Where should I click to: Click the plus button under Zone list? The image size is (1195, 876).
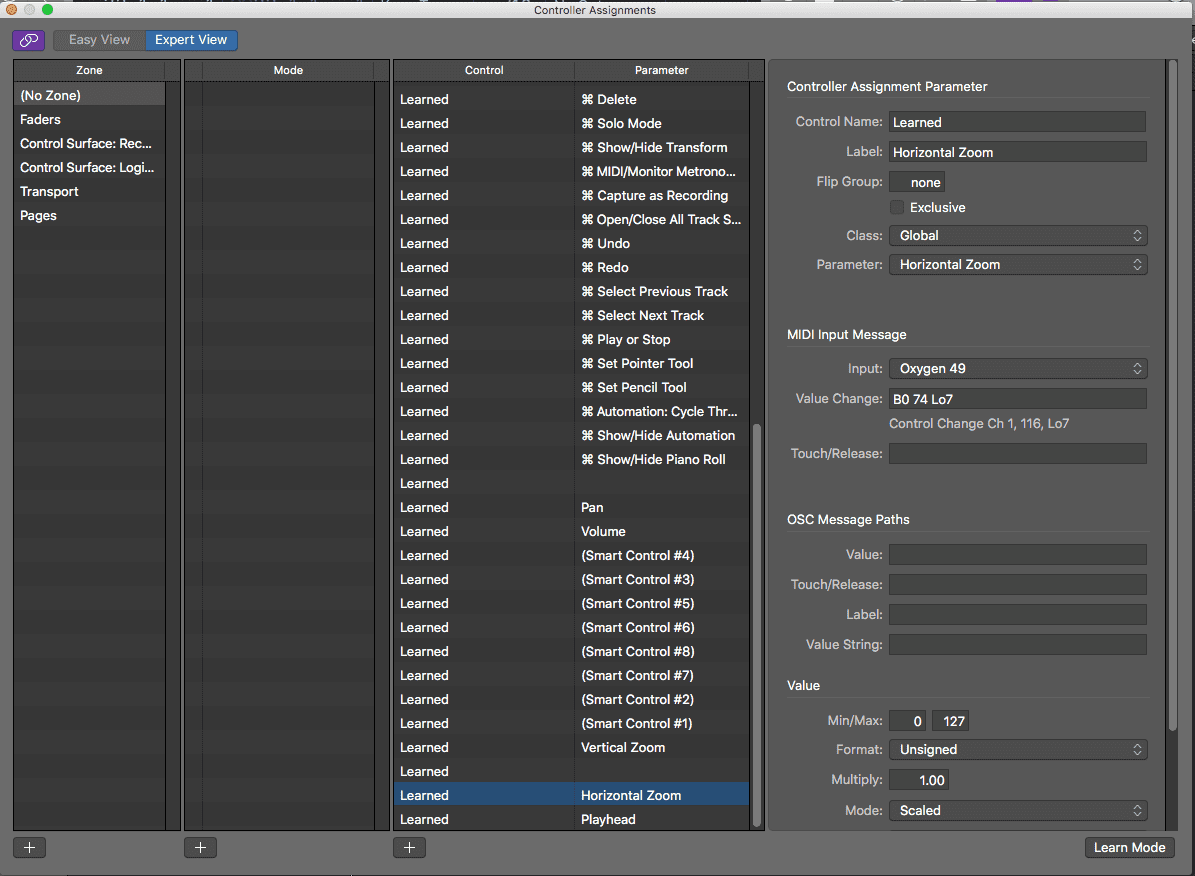[x=29, y=847]
